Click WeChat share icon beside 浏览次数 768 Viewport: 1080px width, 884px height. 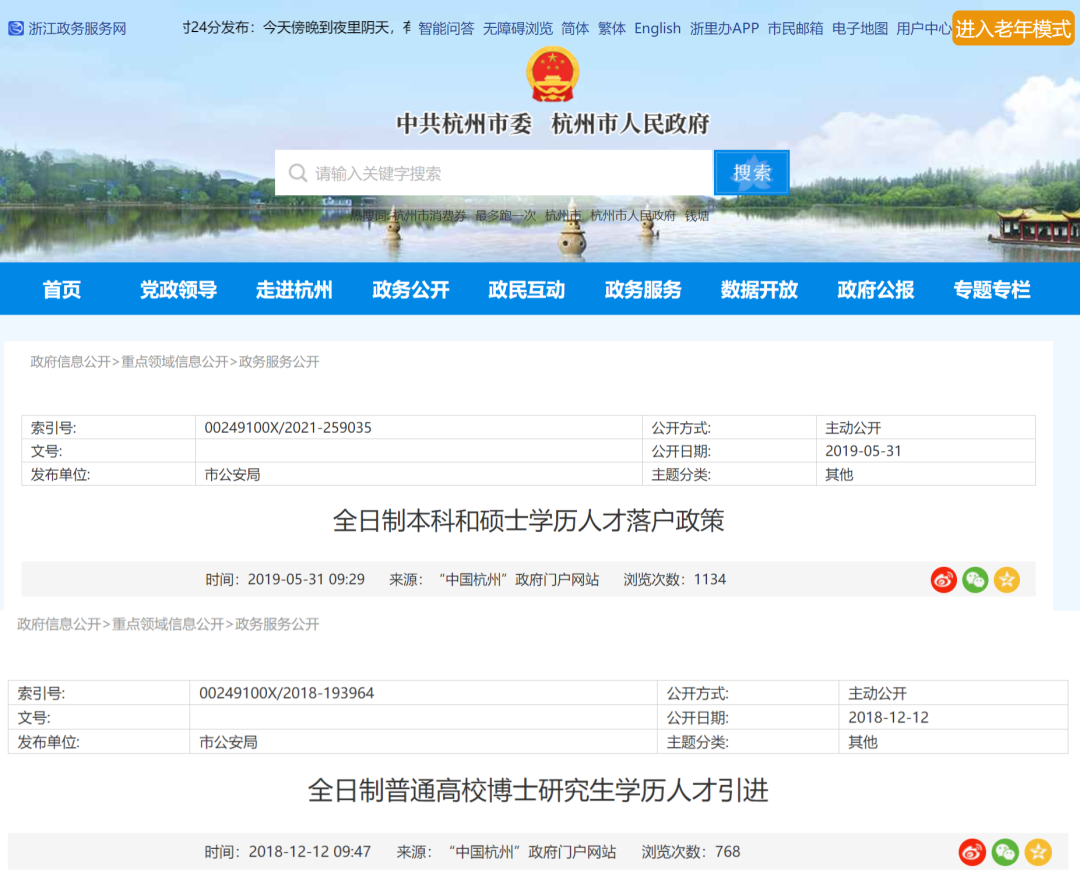tap(1005, 852)
